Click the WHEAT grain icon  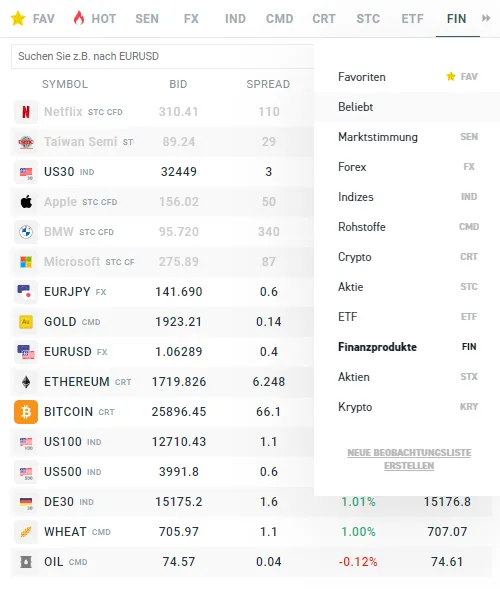(x=26, y=532)
